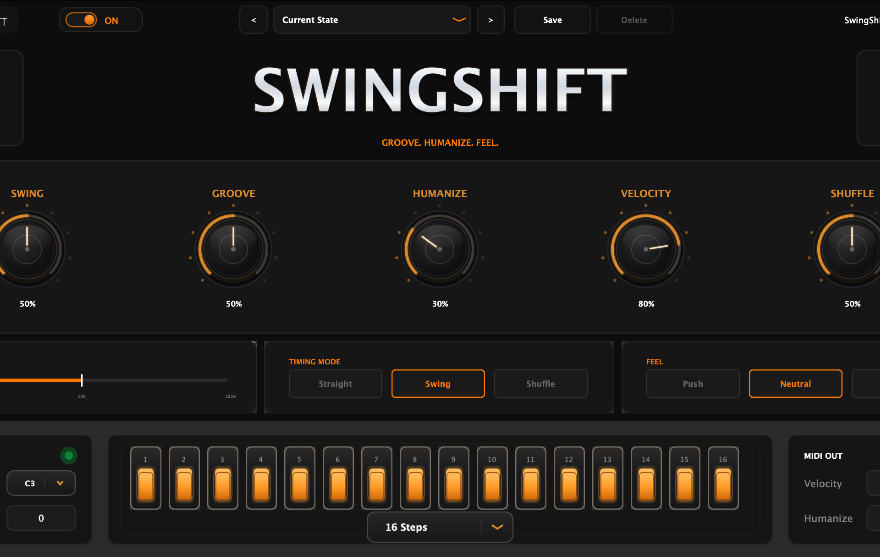Open the 16 Steps dropdown
Image resolution: width=880 pixels, height=557 pixels.
(440, 527)
